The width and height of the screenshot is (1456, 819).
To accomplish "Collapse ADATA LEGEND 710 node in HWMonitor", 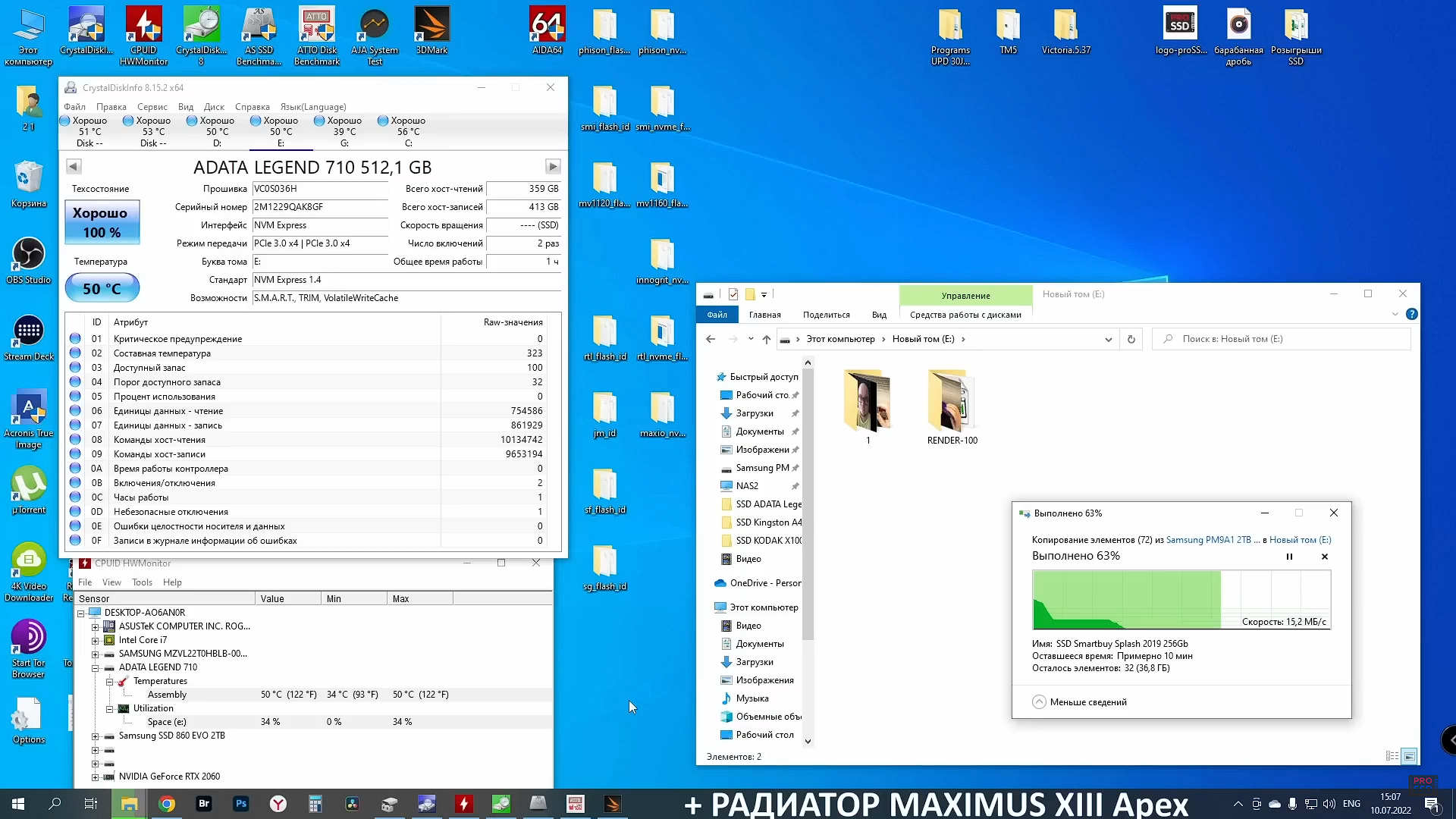I will [x=96, y=668].
